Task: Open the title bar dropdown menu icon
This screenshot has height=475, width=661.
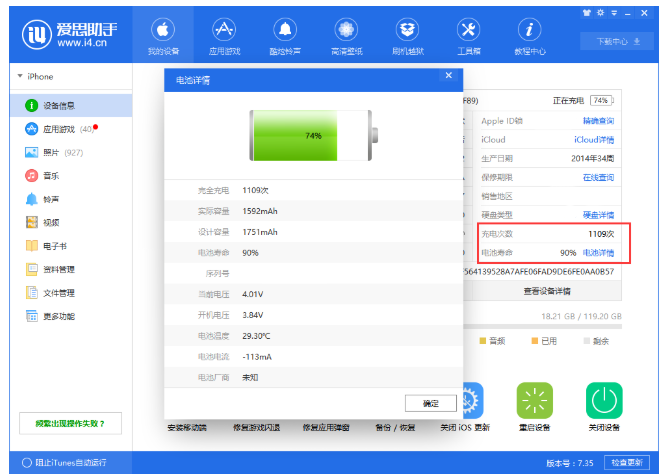Action: 614,13
